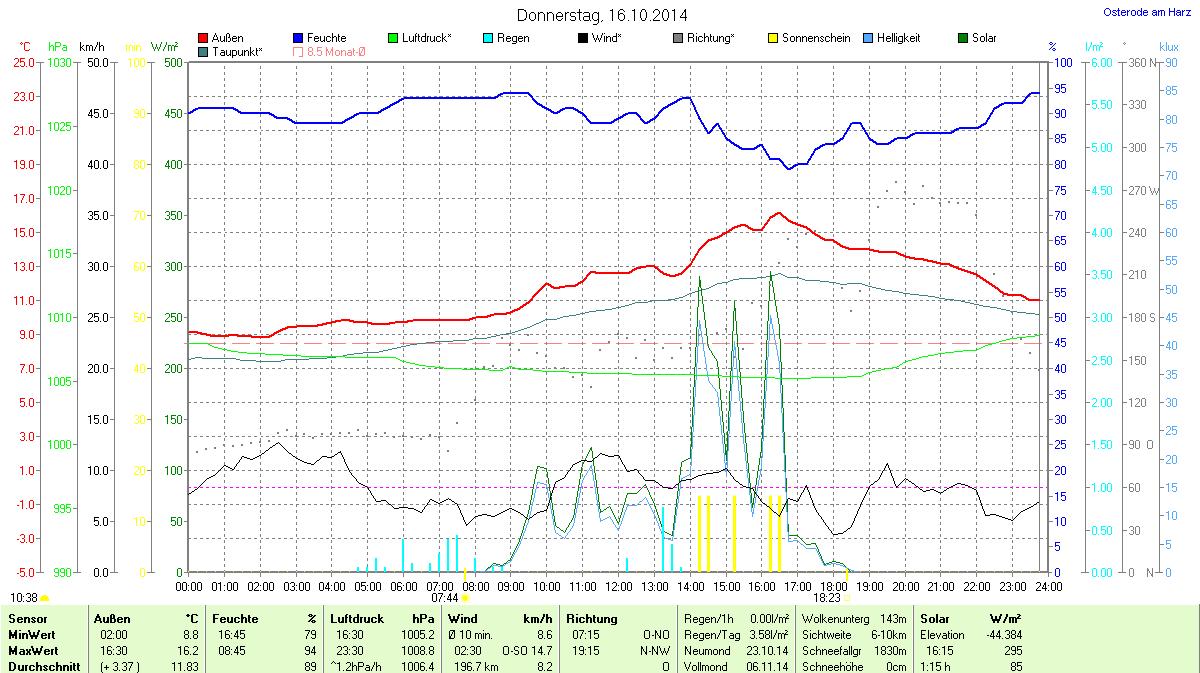This screenshot has width=1200, height=673.
Task: Click the Helligkeit legend square
Action: click(x=868, y=38)
